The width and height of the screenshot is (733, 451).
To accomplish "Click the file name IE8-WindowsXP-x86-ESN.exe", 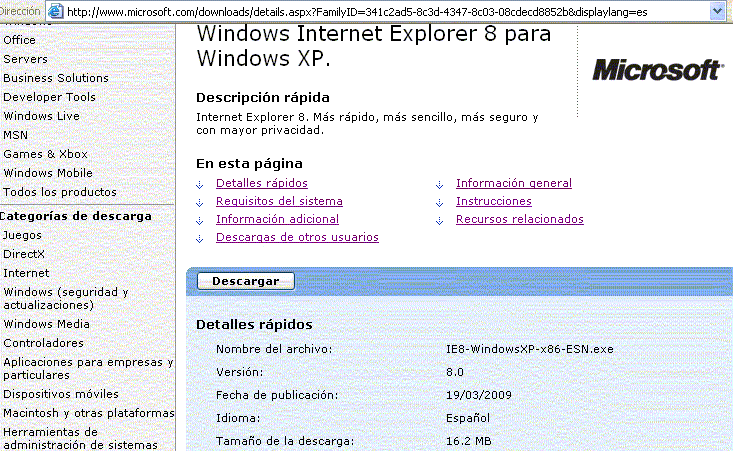I will click(x=530, y=349).
